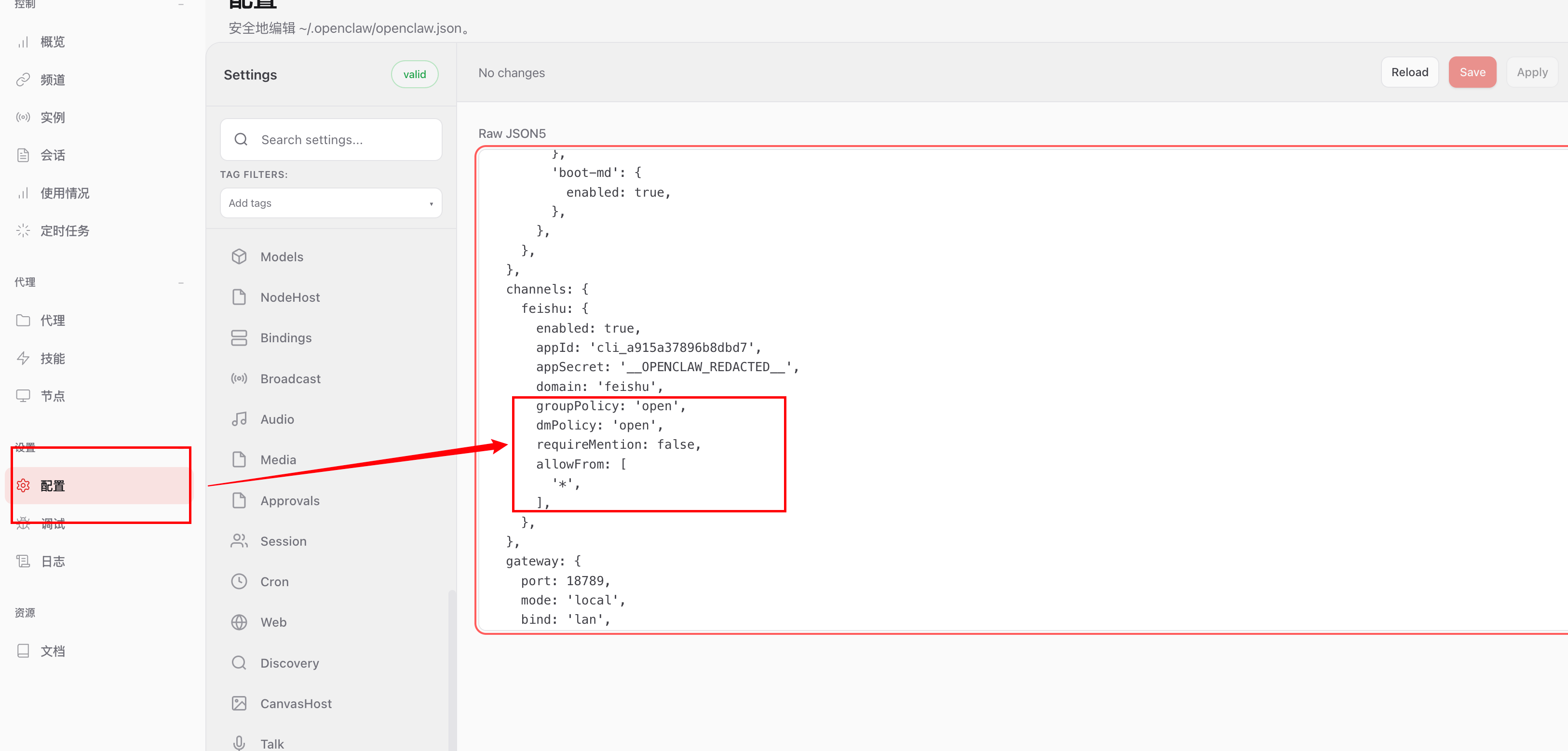This screenshot has width=1568, height=751.
Task: Click the Broadcast signal icon
Action: (x=239, y=378)
